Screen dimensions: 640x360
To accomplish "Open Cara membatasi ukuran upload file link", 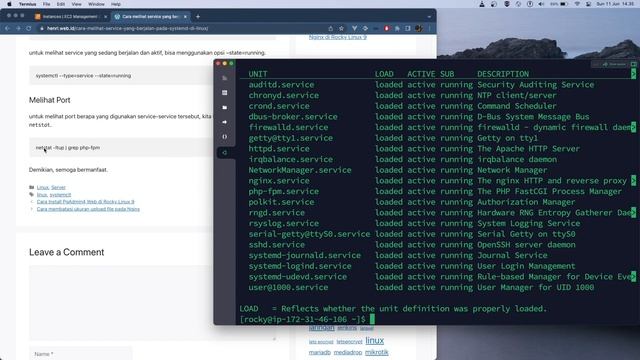I will point(88,209).
